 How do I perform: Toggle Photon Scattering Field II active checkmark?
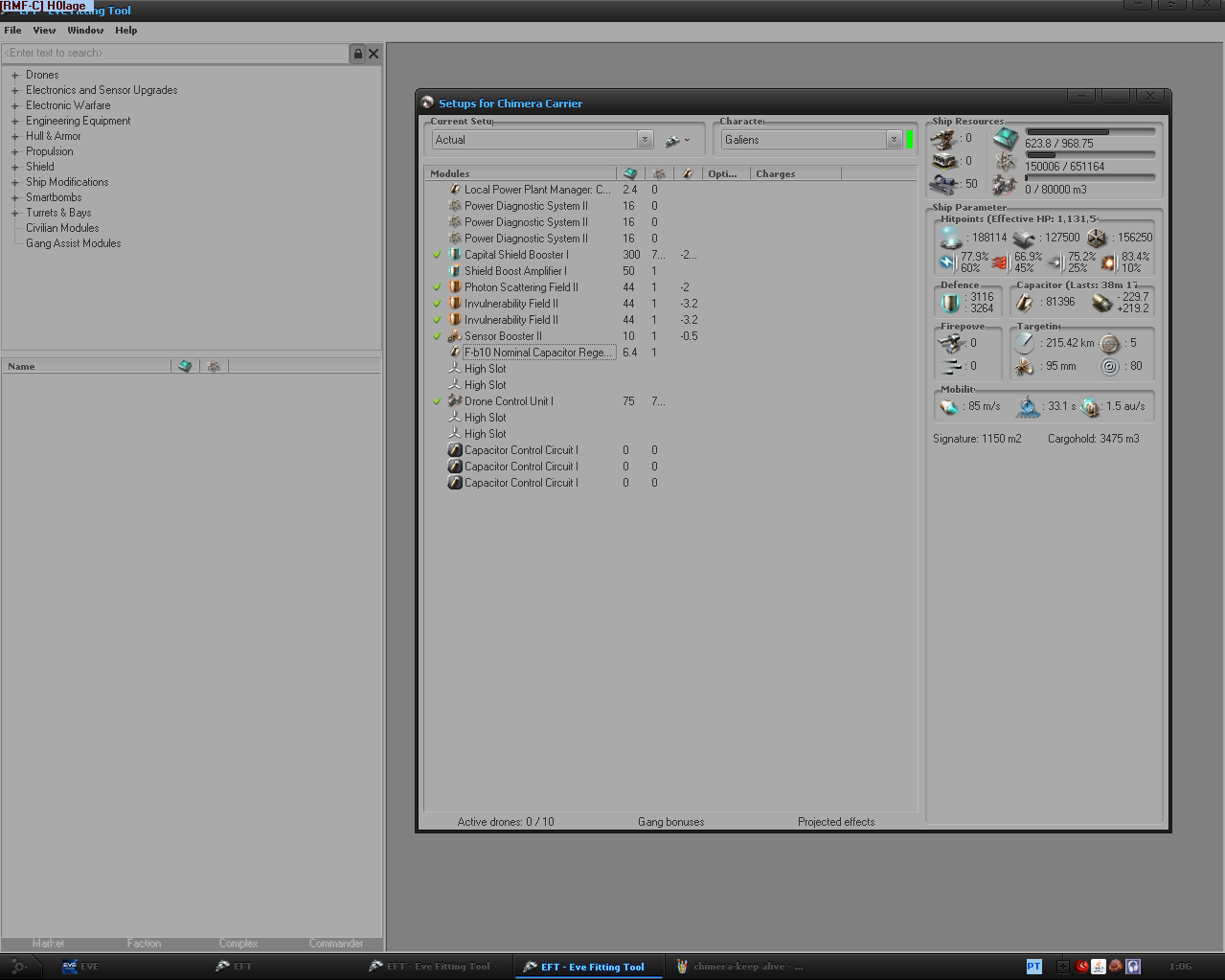[x=437, y=287]
